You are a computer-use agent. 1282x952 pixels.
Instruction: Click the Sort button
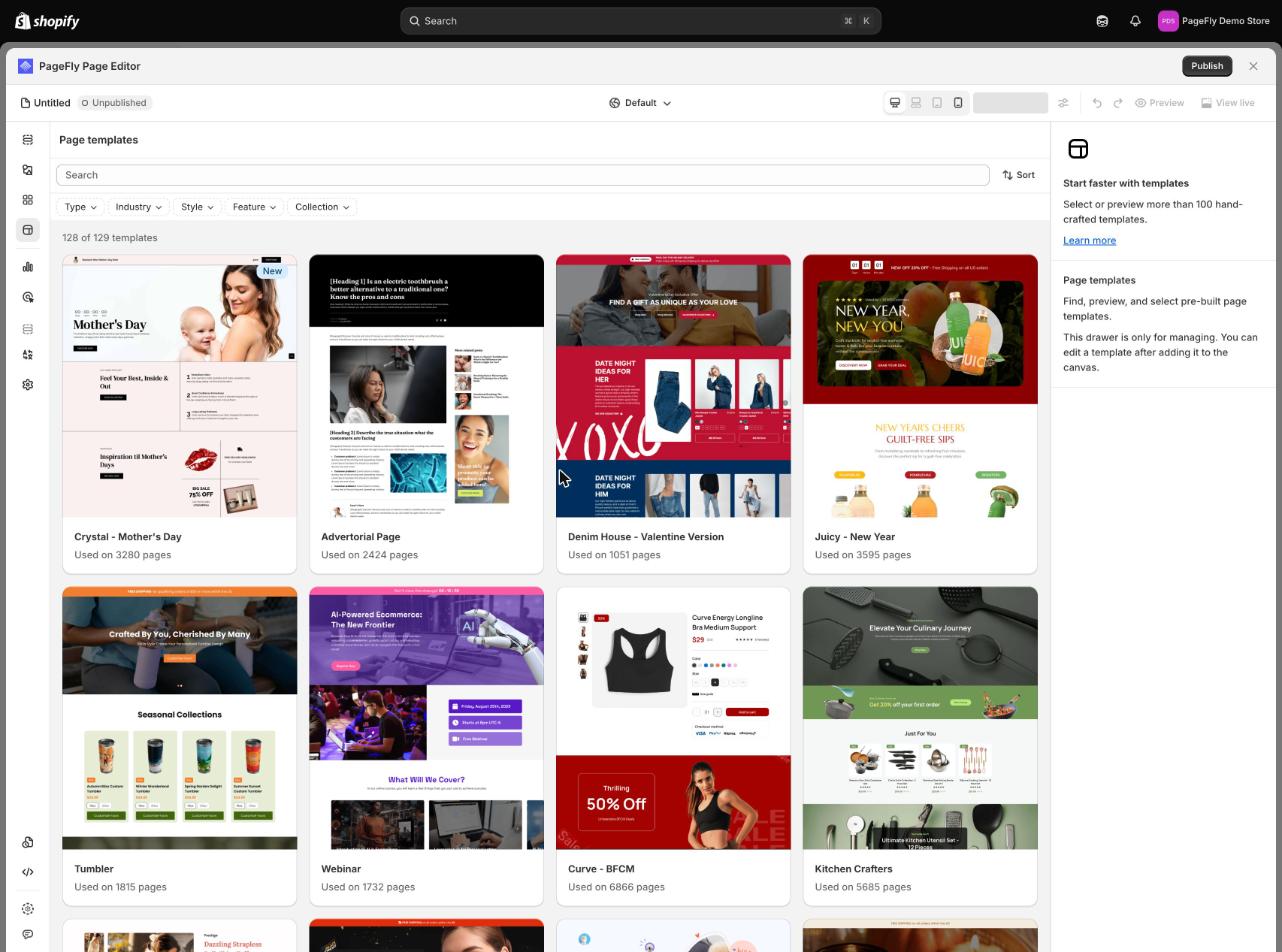tap(1019, 175)
